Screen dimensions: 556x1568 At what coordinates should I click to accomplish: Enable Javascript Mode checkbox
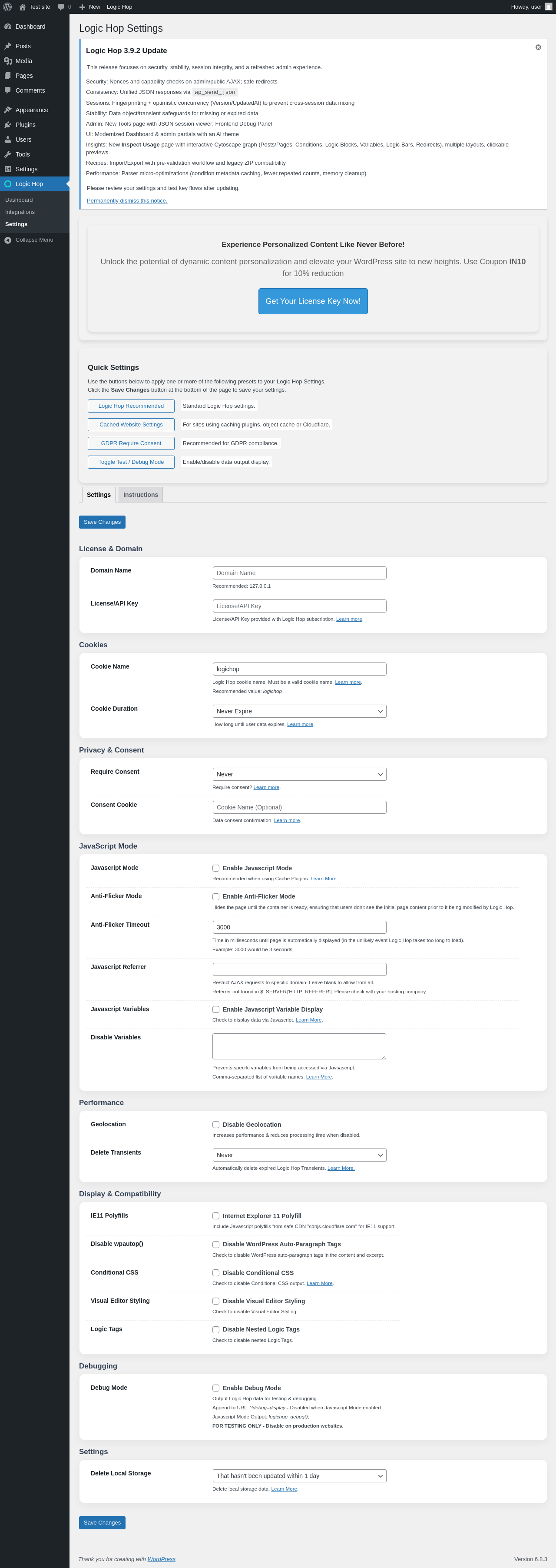point(216,868)
